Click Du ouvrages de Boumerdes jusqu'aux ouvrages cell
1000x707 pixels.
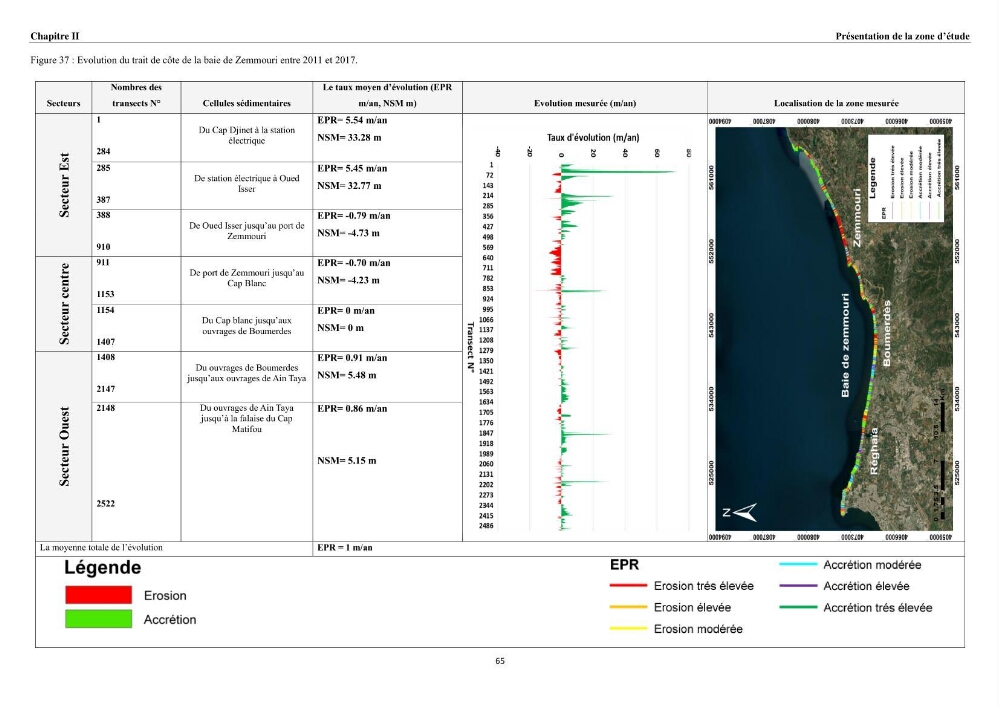click(x=247, y=373)
